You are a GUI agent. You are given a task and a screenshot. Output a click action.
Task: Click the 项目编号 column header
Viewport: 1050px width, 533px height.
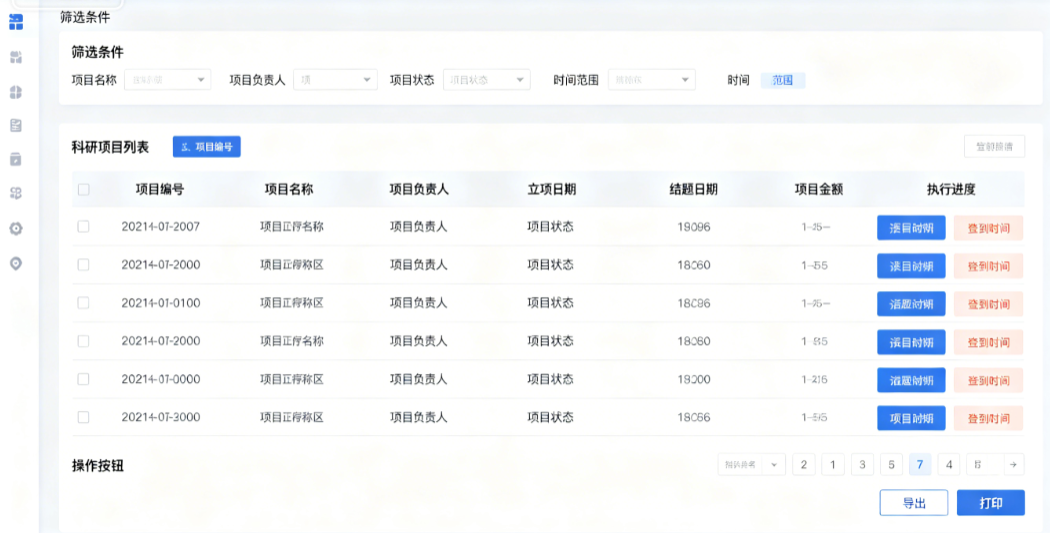click(160, 189)
